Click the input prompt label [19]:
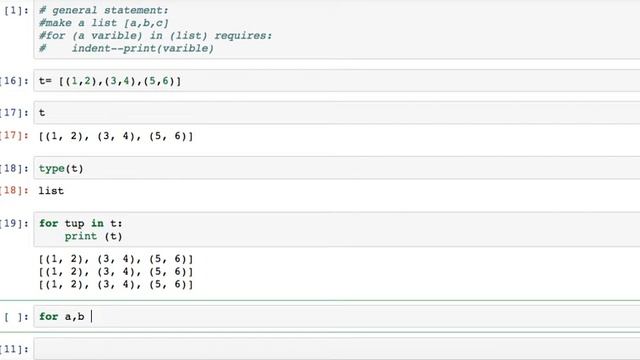The image size is (640, 360). tap(14, 223)
